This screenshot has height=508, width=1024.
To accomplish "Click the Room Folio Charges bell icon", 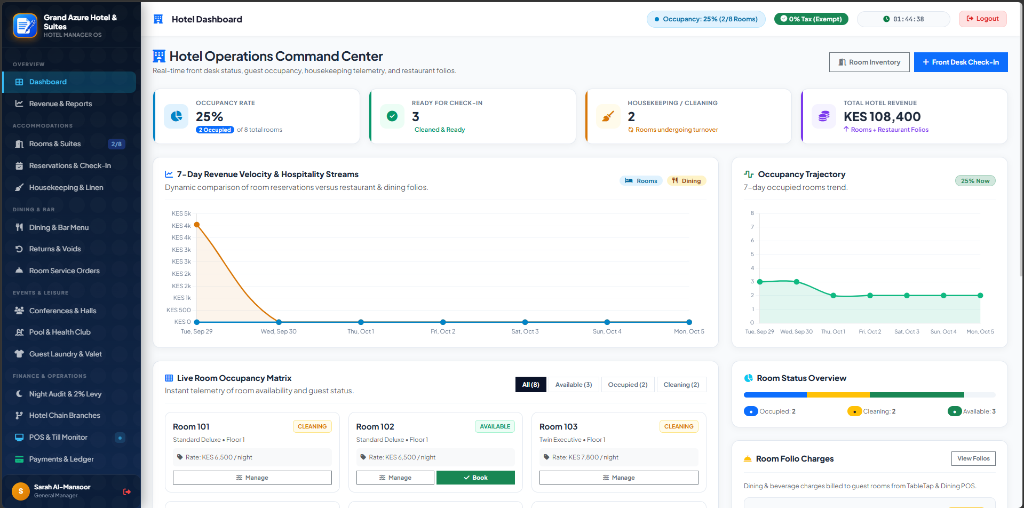I will click(748, 459).
